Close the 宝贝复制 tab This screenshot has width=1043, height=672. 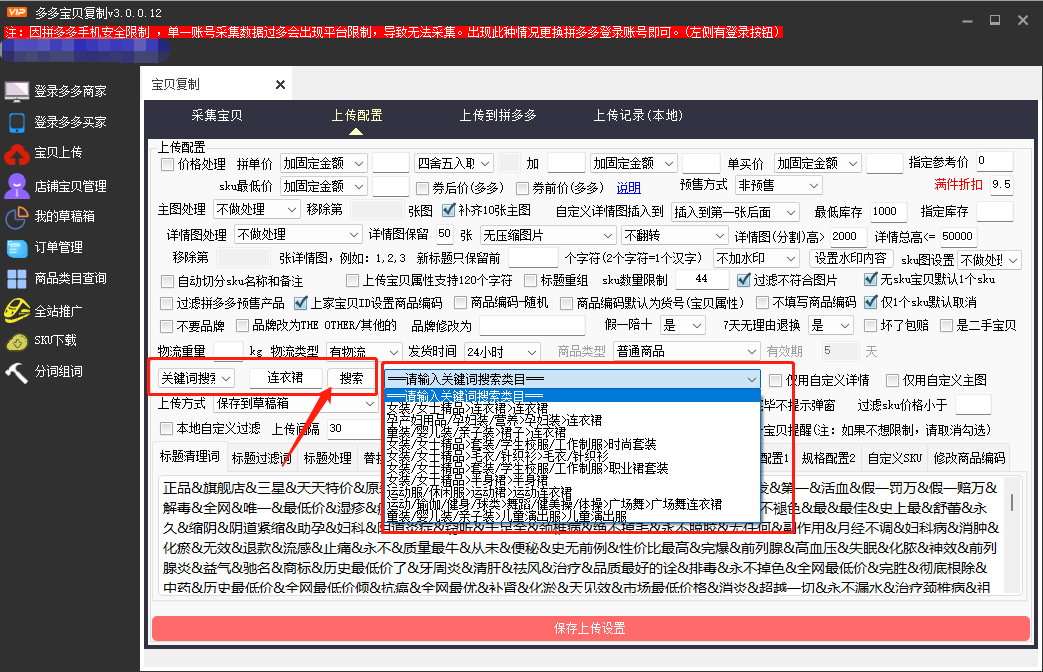(280, 84)
